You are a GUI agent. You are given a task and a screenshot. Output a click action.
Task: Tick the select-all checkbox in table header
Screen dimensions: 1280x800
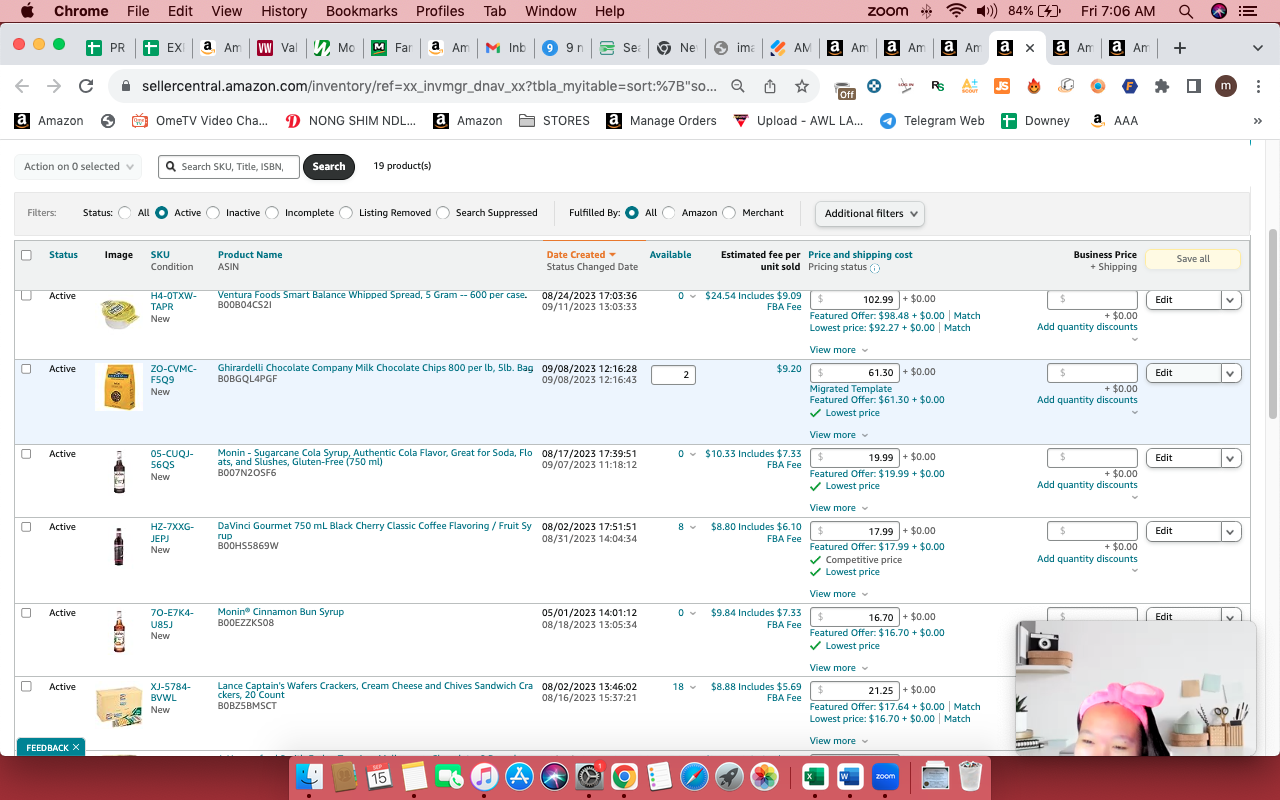26,255
